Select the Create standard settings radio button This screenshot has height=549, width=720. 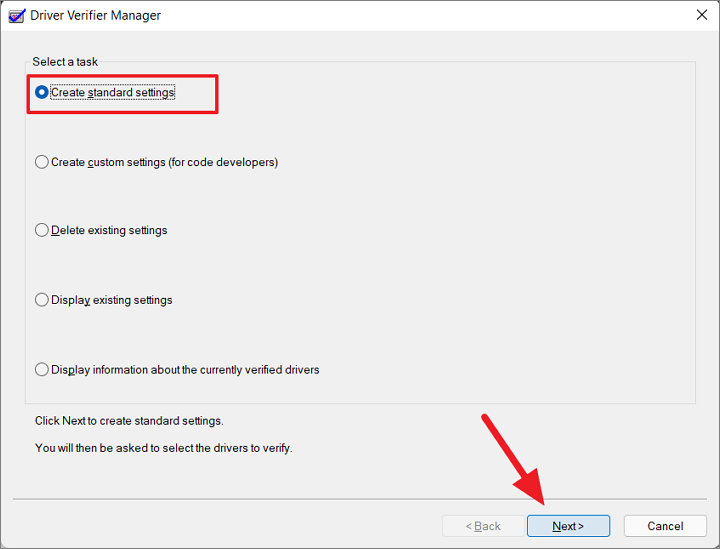tap(105, 92)
